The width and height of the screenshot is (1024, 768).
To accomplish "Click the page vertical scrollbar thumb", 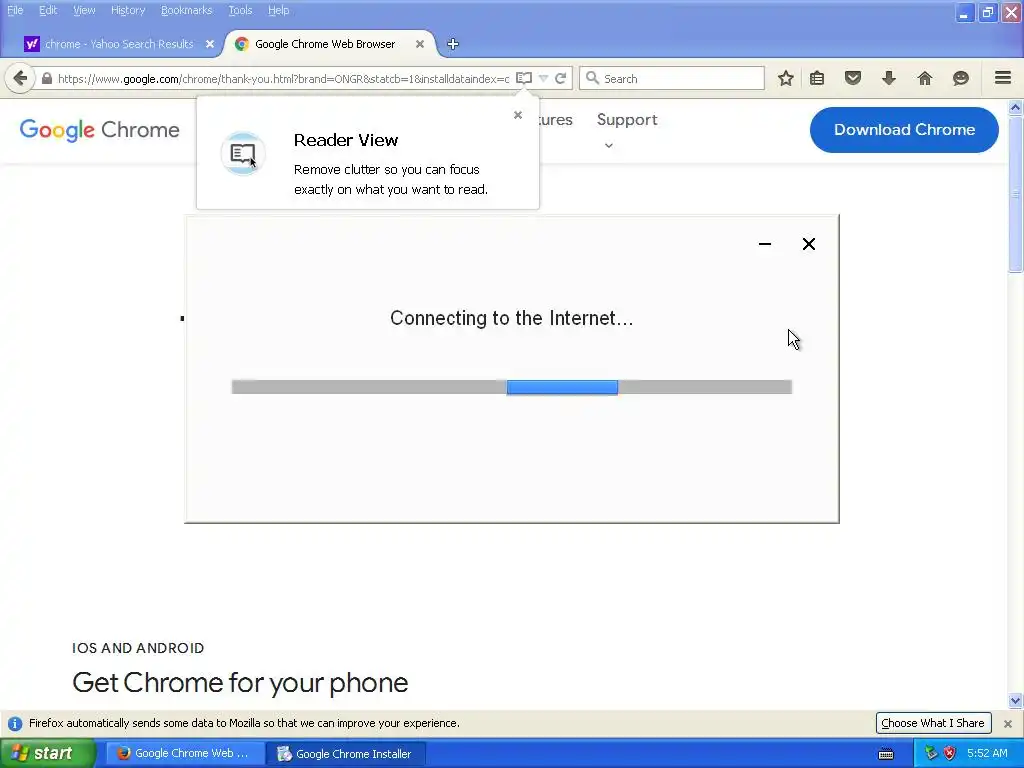I will [x=1015, y=194].
